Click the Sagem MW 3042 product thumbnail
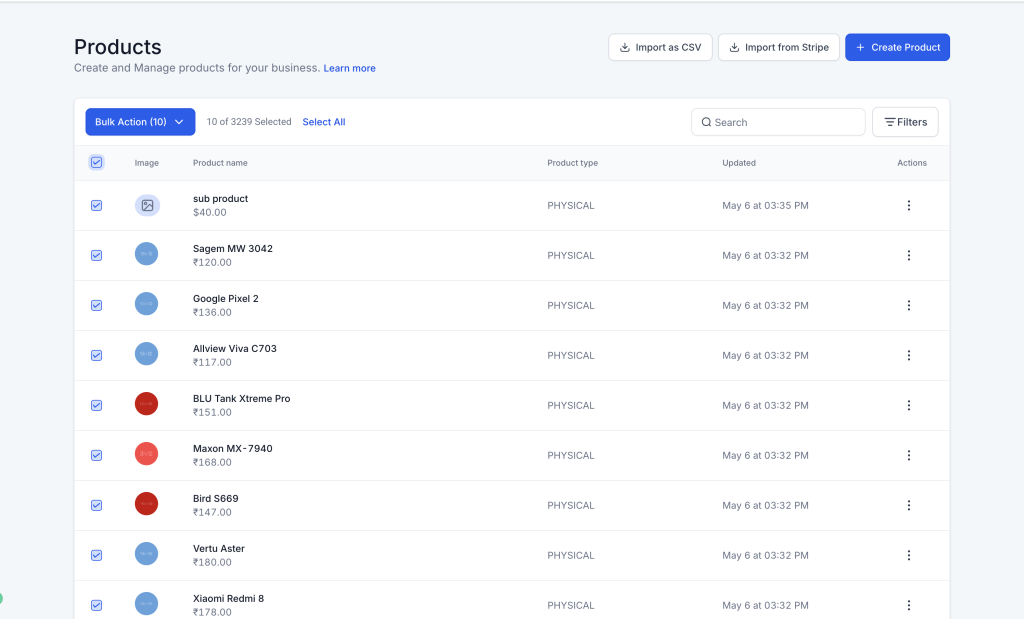Screen dimensions: 1024x619 [146, 254]
